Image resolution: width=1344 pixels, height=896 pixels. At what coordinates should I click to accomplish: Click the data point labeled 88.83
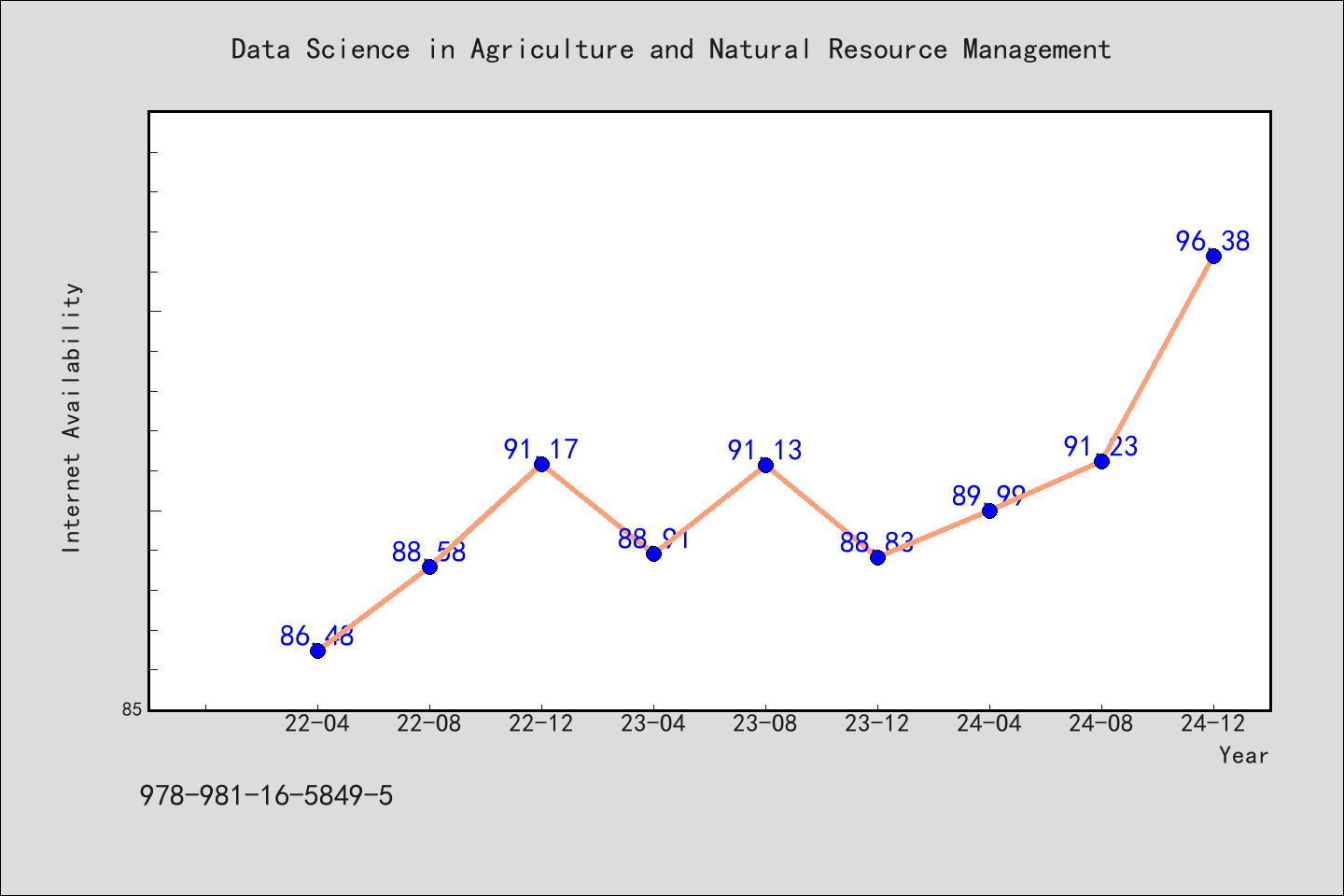pos(877,557)
